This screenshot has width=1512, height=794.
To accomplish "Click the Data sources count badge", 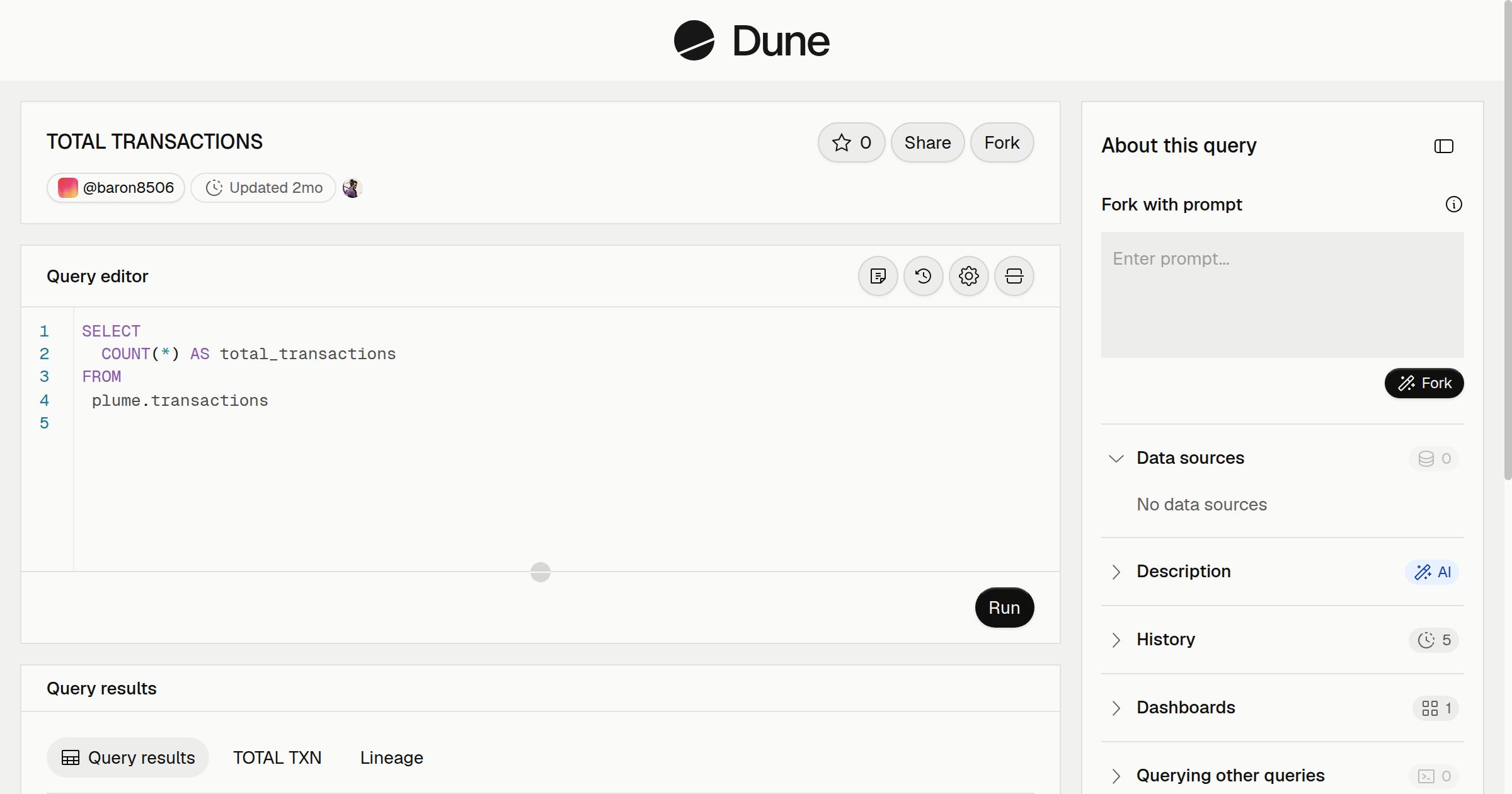I will point(1434,458).
